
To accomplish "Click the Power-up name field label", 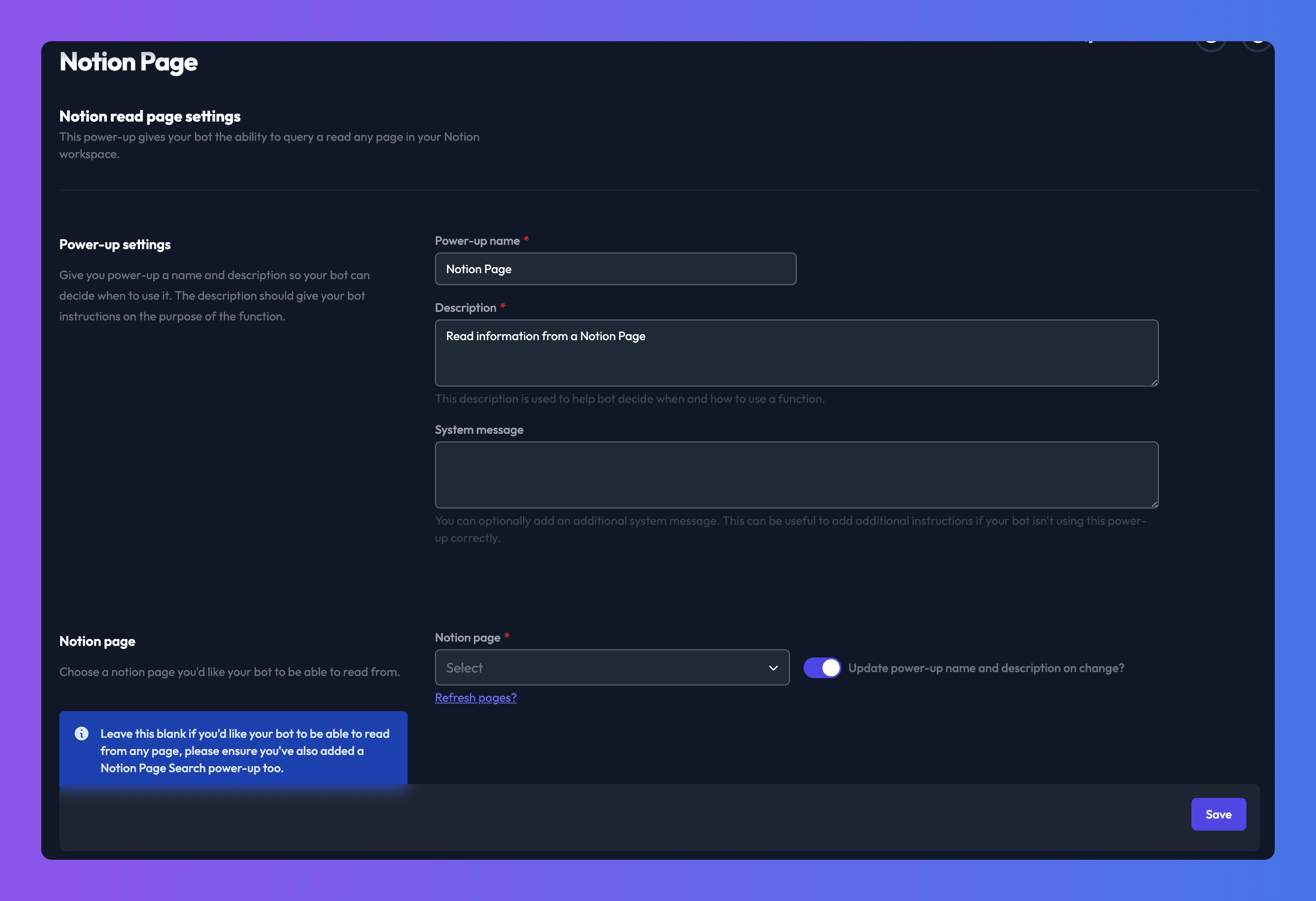I will coord(477,240).
